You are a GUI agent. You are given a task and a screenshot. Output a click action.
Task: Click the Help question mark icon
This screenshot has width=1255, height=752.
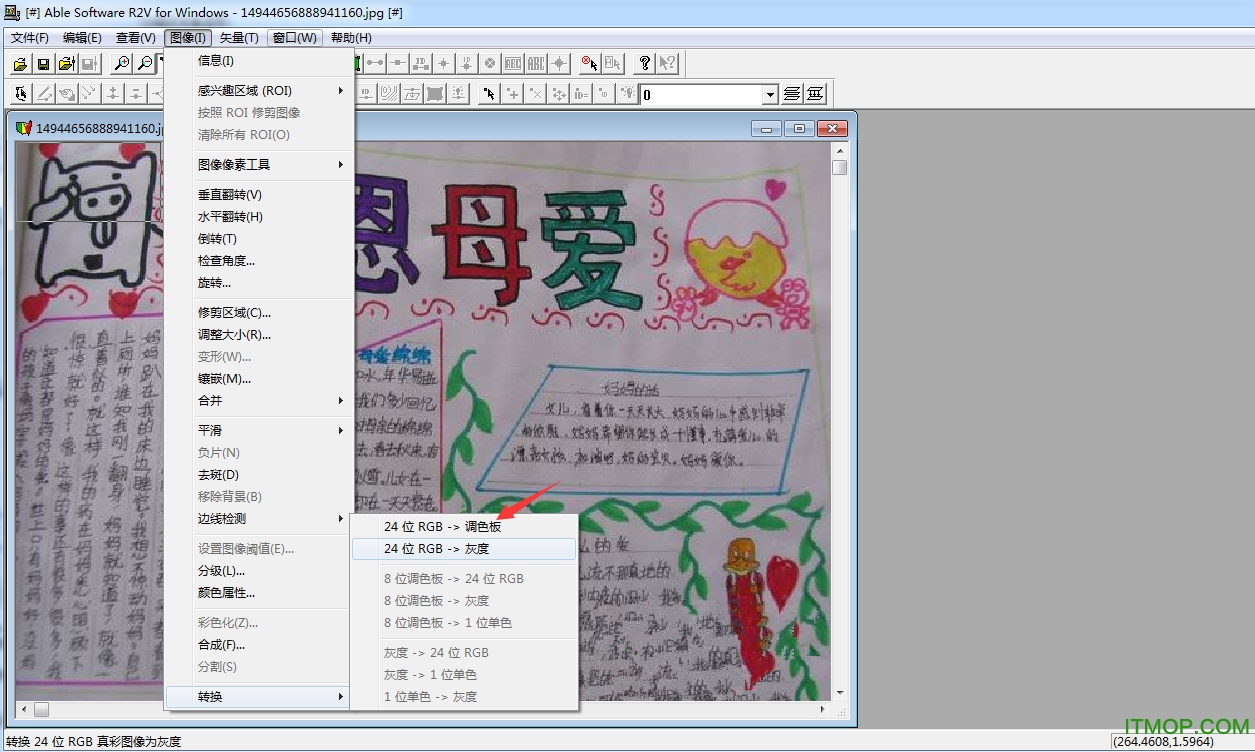pos(645,63)
